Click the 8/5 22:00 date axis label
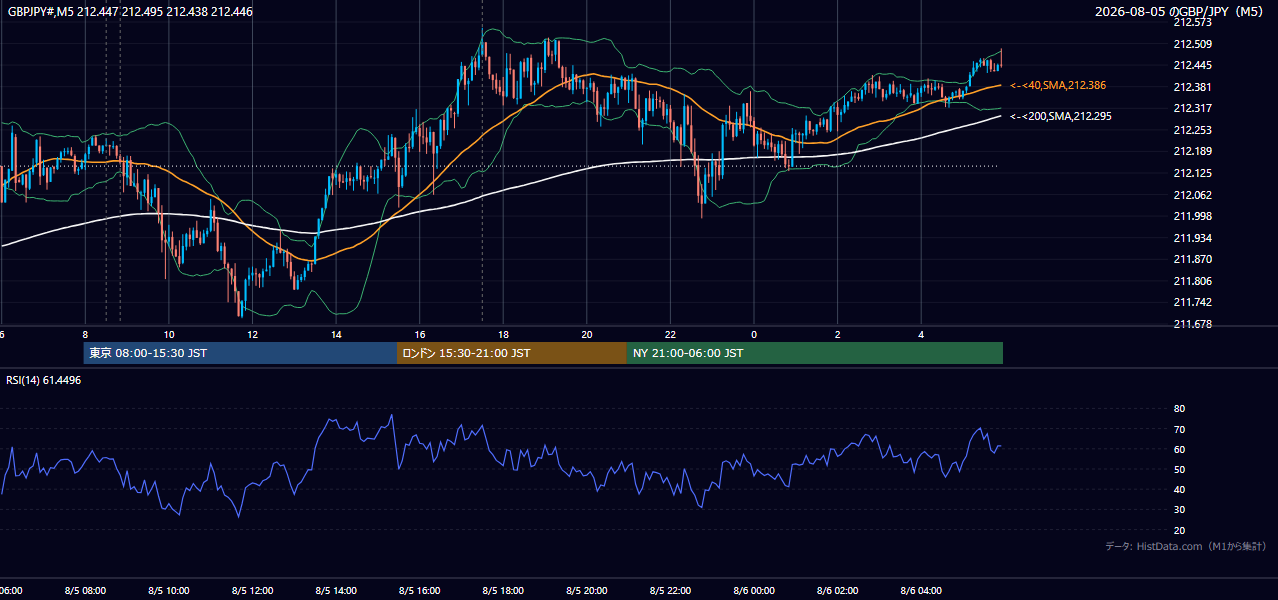The height and width of the screenshot is (600, 1278). 671,591
